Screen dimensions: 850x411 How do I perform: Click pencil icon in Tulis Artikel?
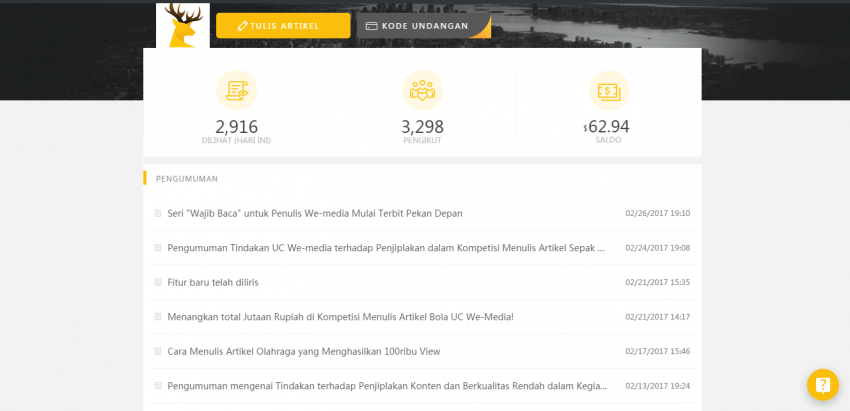coord(243,26)
